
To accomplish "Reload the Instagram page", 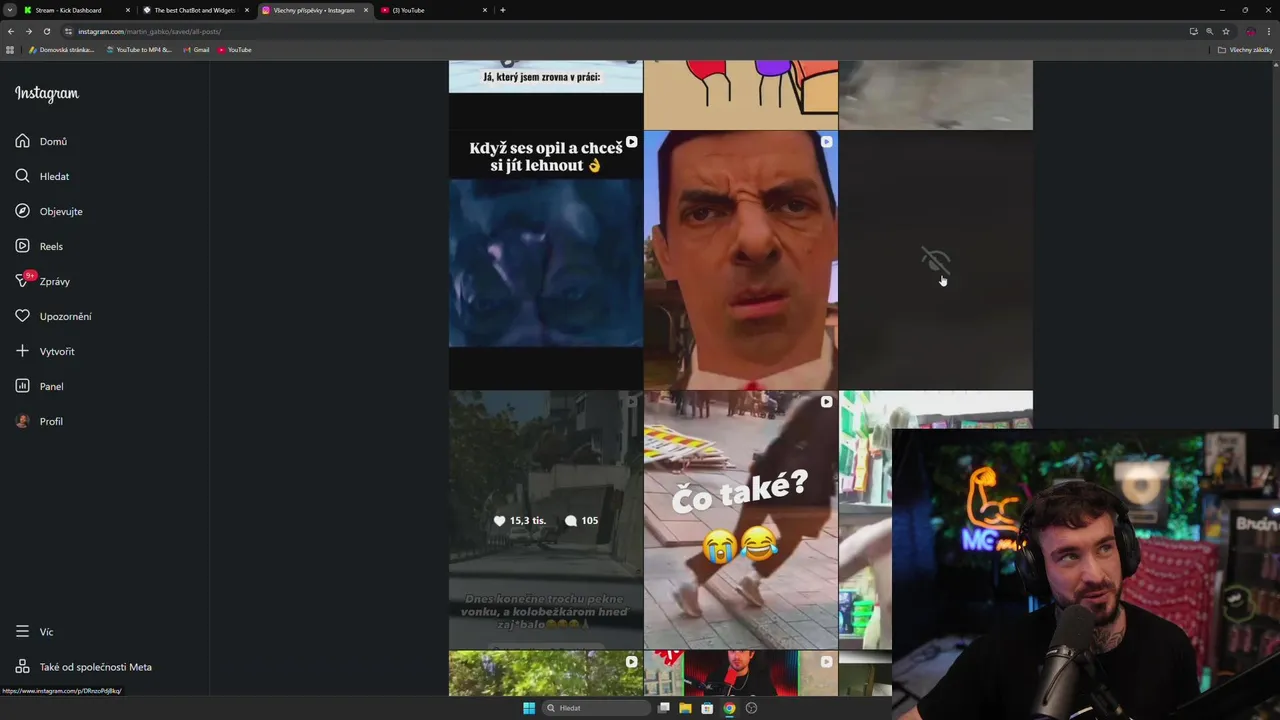I will (46, 31).
